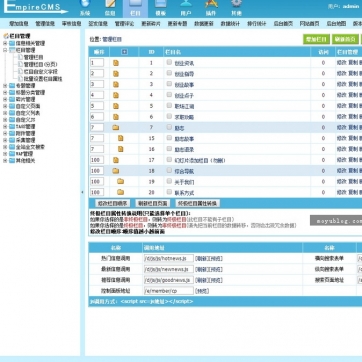Viewport: 362px width, 362px height.
Task: Click the folder icon beside 其他相关
Action: click(x=12, y=161)
